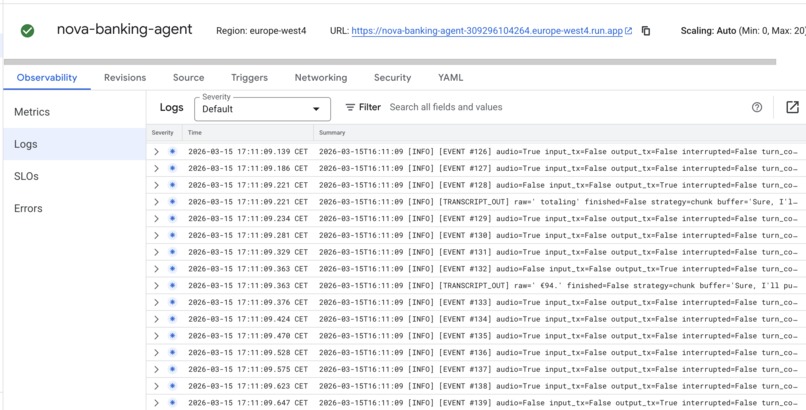806x410 pixels.
Task: Select SLOs in the side panel
Action: click(x=75, y=176)
